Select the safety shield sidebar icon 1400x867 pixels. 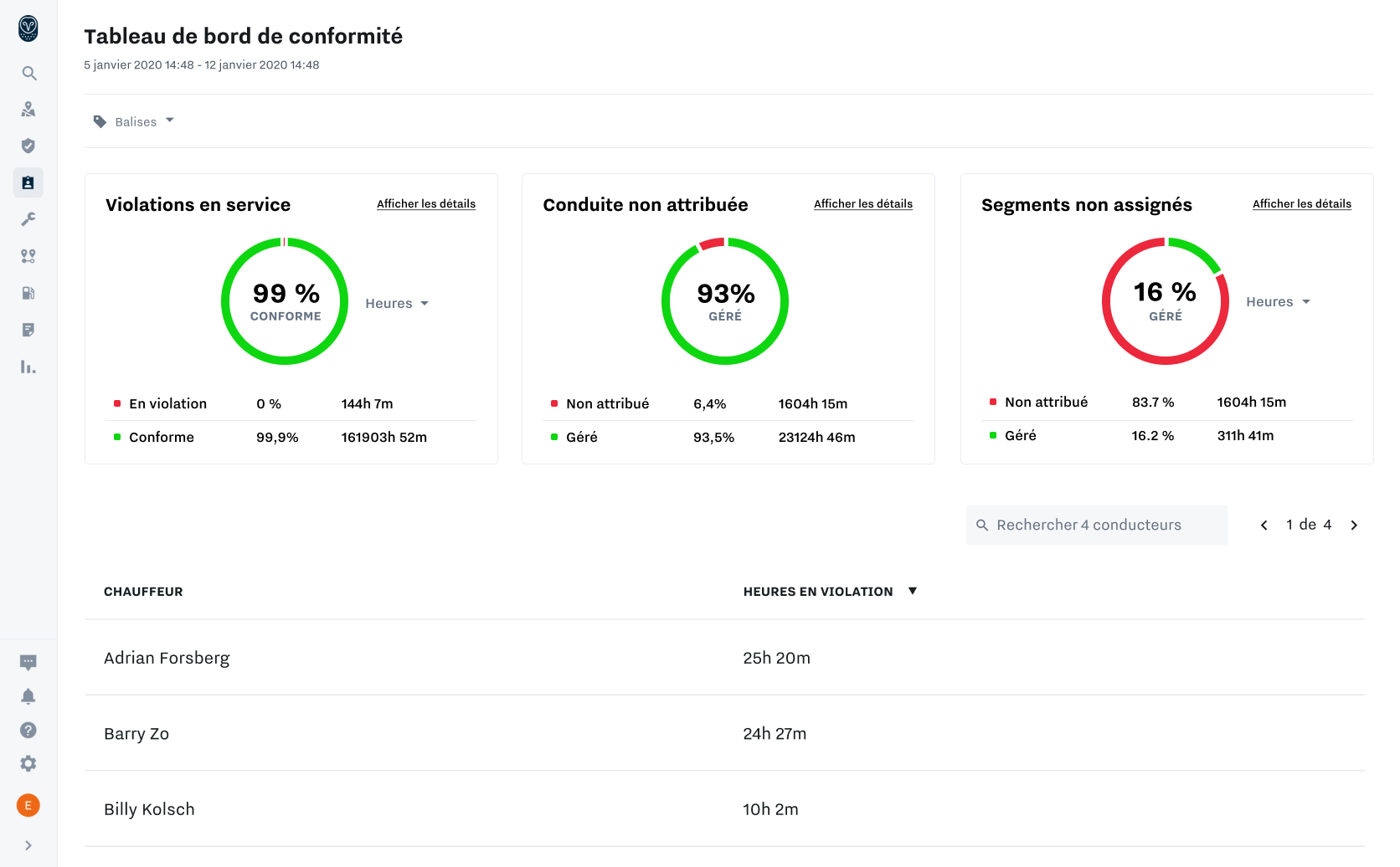coord(28,146)
